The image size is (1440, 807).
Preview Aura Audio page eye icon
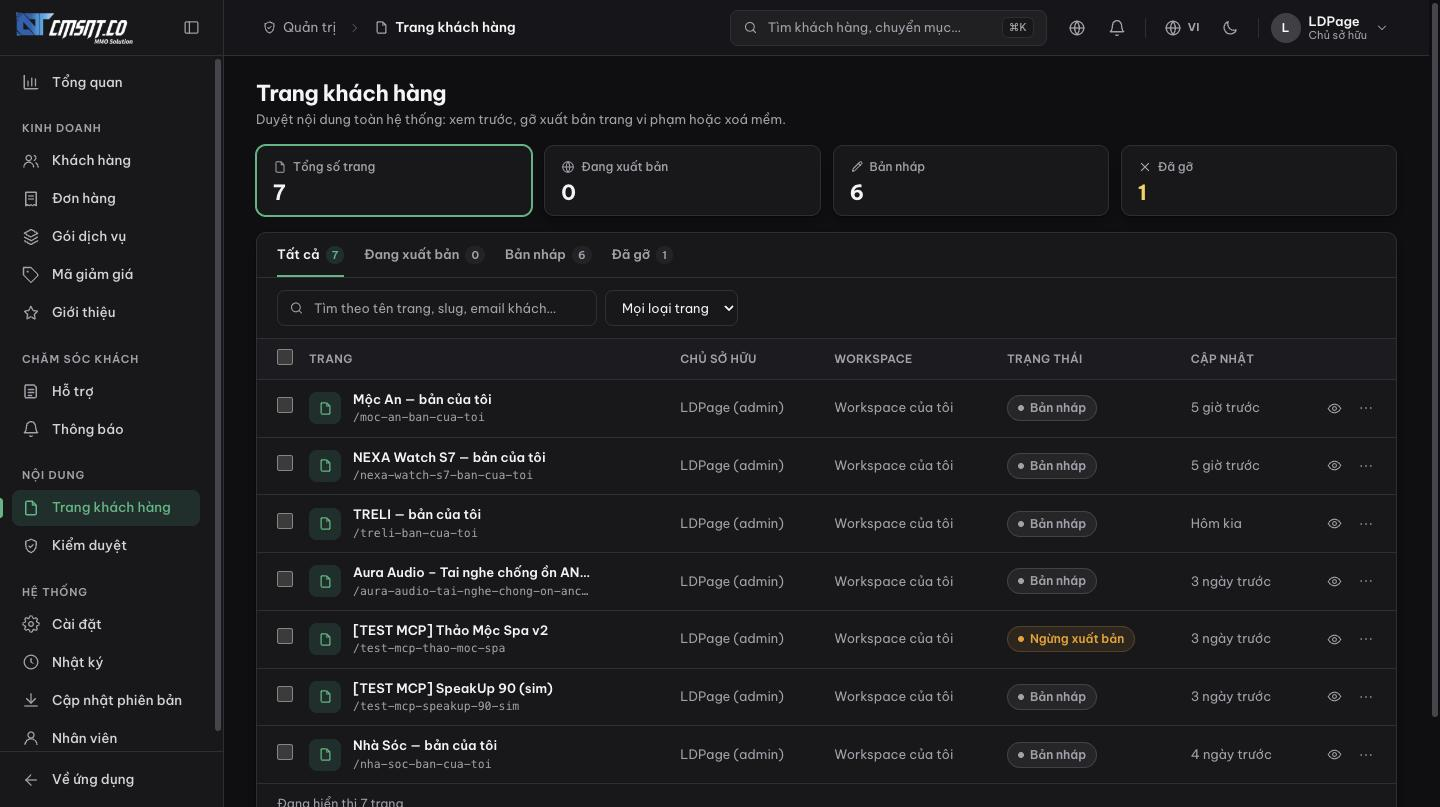click(x=1334, y=581)
